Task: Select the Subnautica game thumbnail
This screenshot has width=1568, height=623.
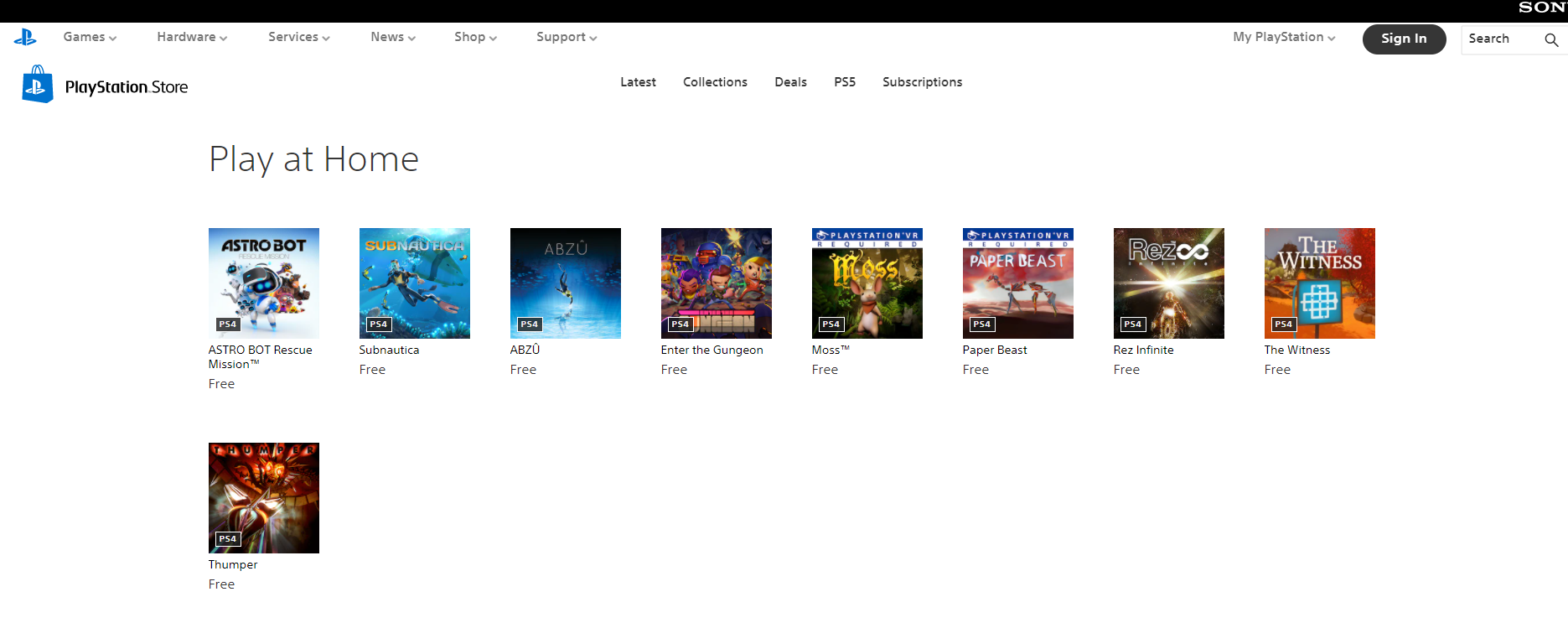Action: tap(415, 283)
